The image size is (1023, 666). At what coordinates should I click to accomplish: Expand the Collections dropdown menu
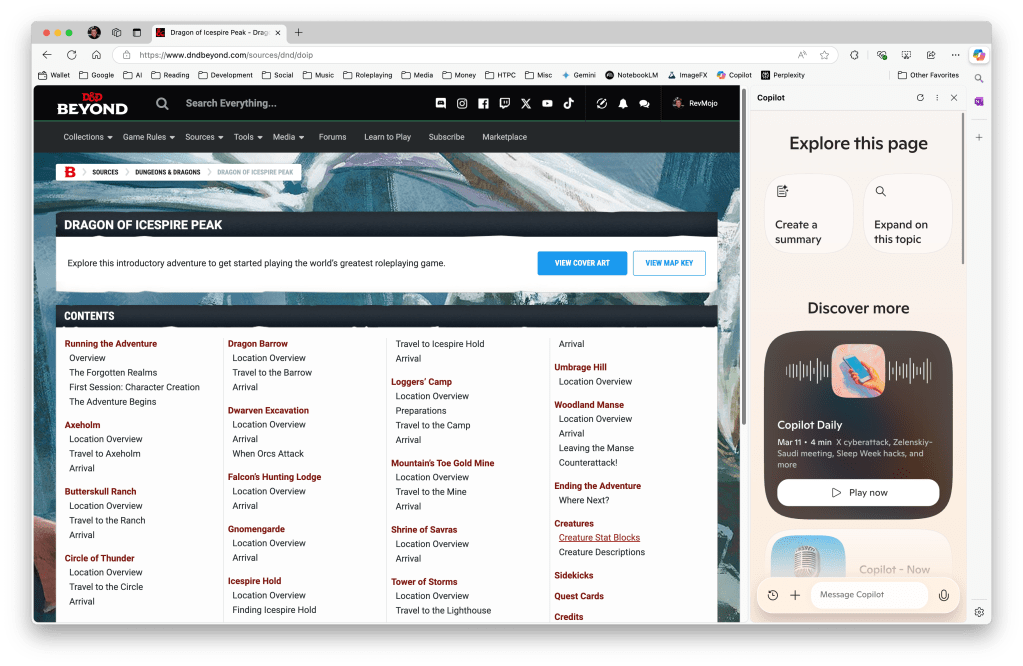[x=87, y=137]
